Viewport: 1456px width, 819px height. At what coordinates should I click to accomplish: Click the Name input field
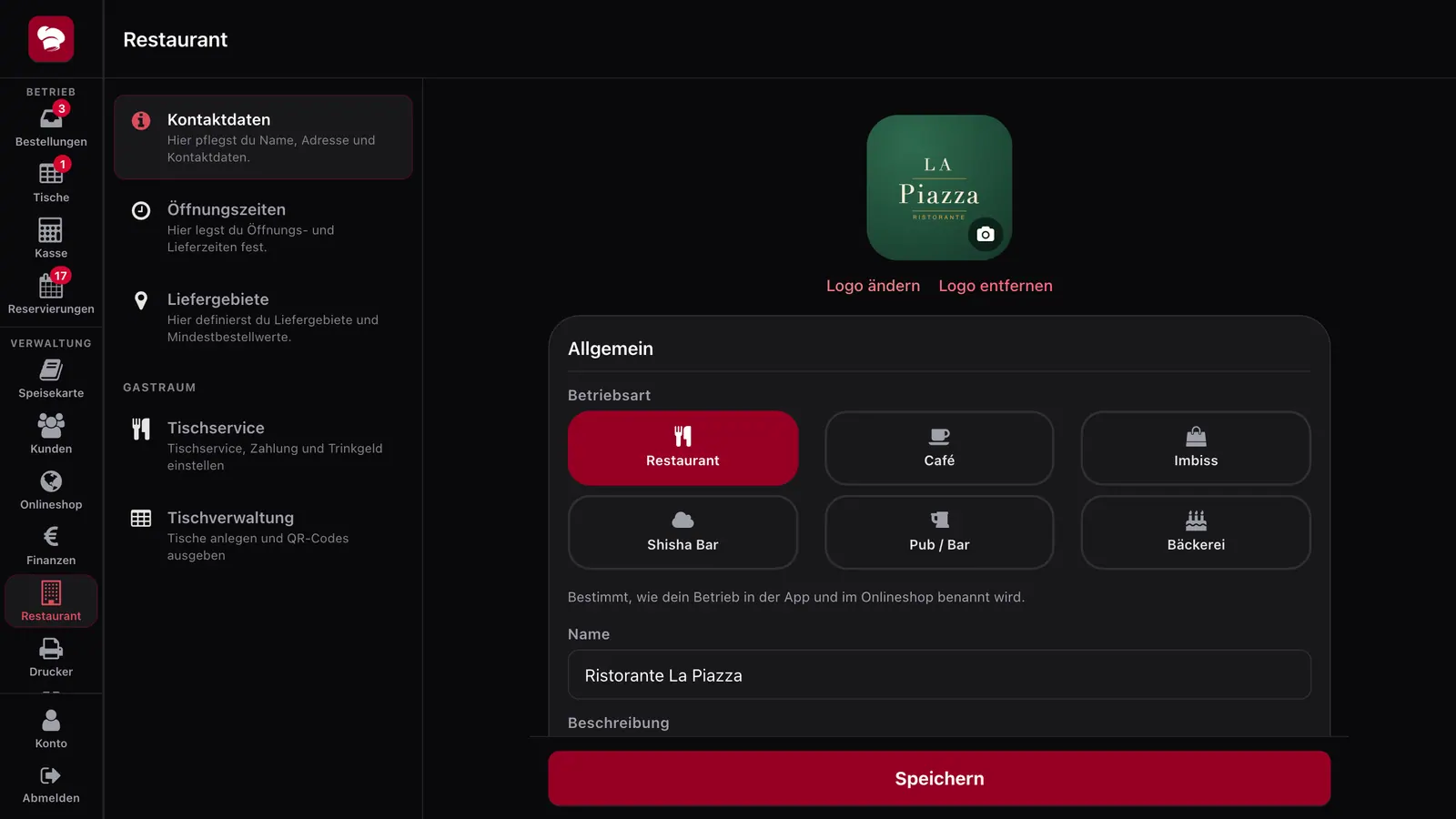pyautogui.click(x=939, y=675)
